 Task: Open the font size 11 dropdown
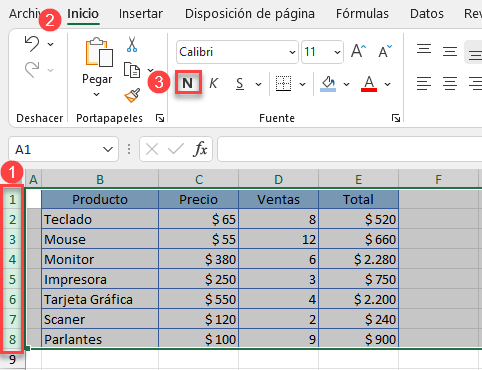click(337, 52)
